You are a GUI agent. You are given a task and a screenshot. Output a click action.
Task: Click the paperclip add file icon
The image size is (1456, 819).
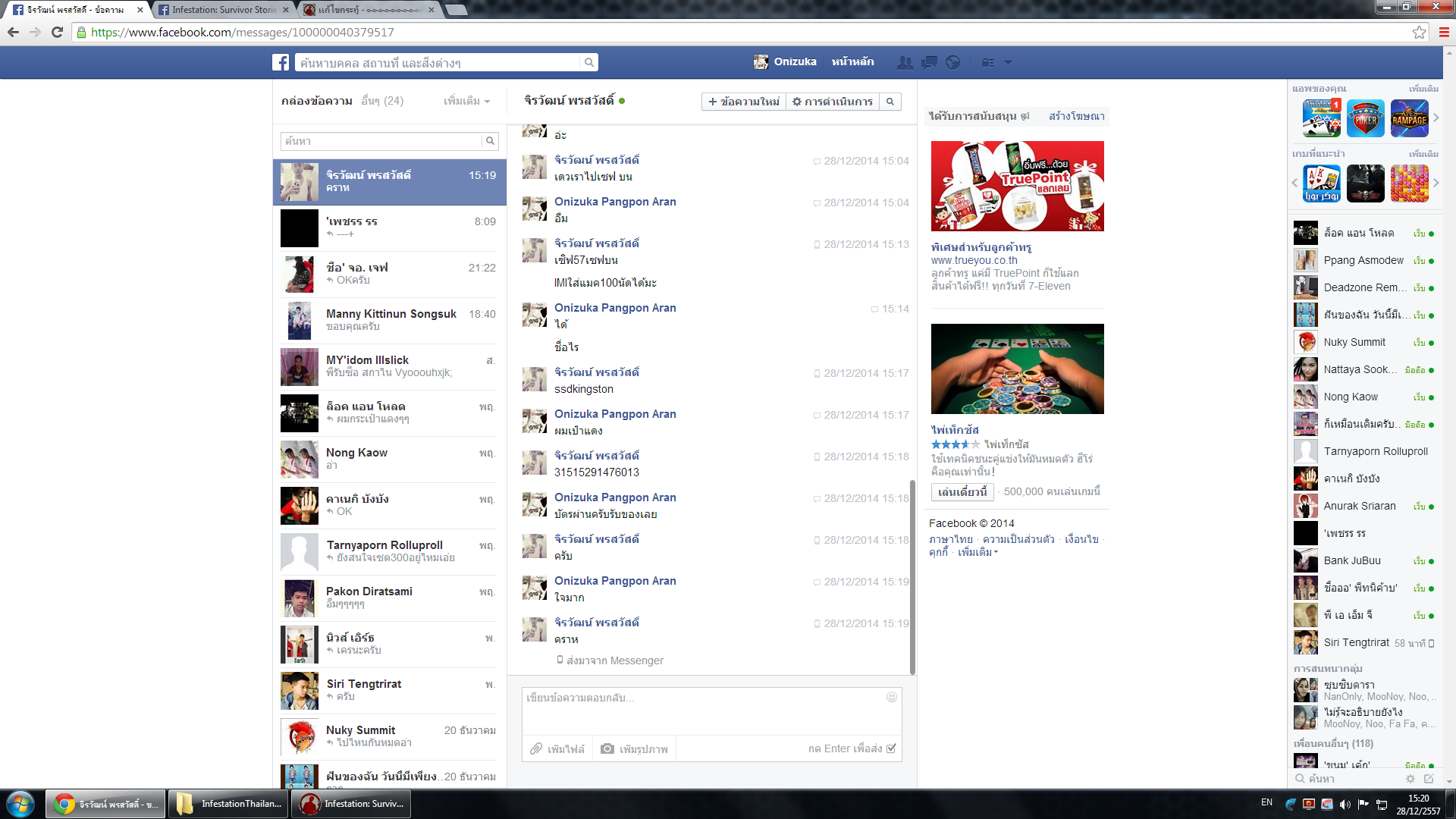(x=536, y=748)
